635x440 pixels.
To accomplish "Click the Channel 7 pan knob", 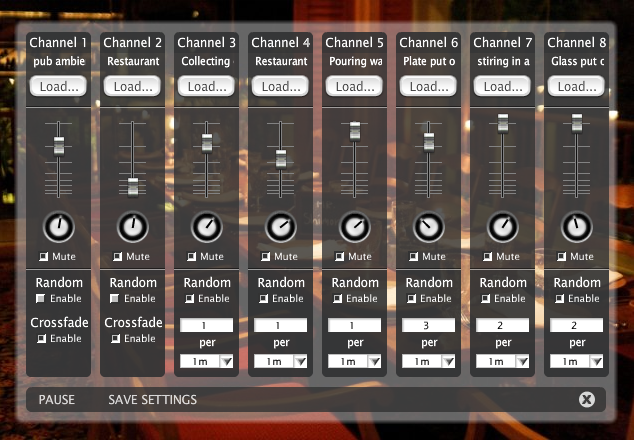I will [x=503, y=227].
